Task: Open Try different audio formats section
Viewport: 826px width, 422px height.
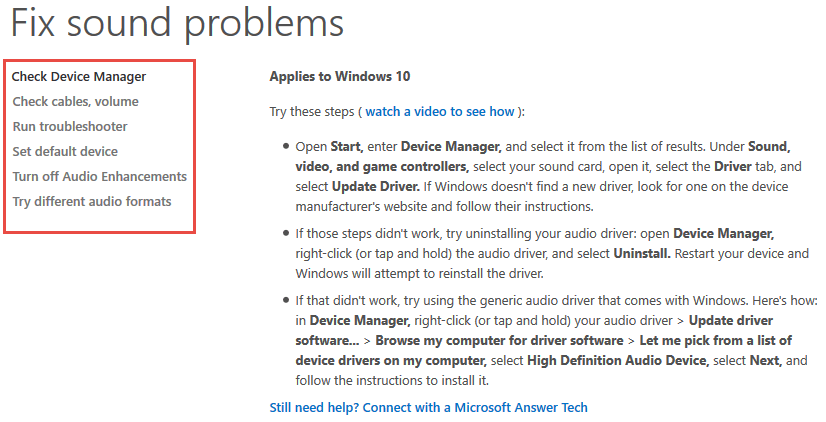Action: [x=92, y=202]
